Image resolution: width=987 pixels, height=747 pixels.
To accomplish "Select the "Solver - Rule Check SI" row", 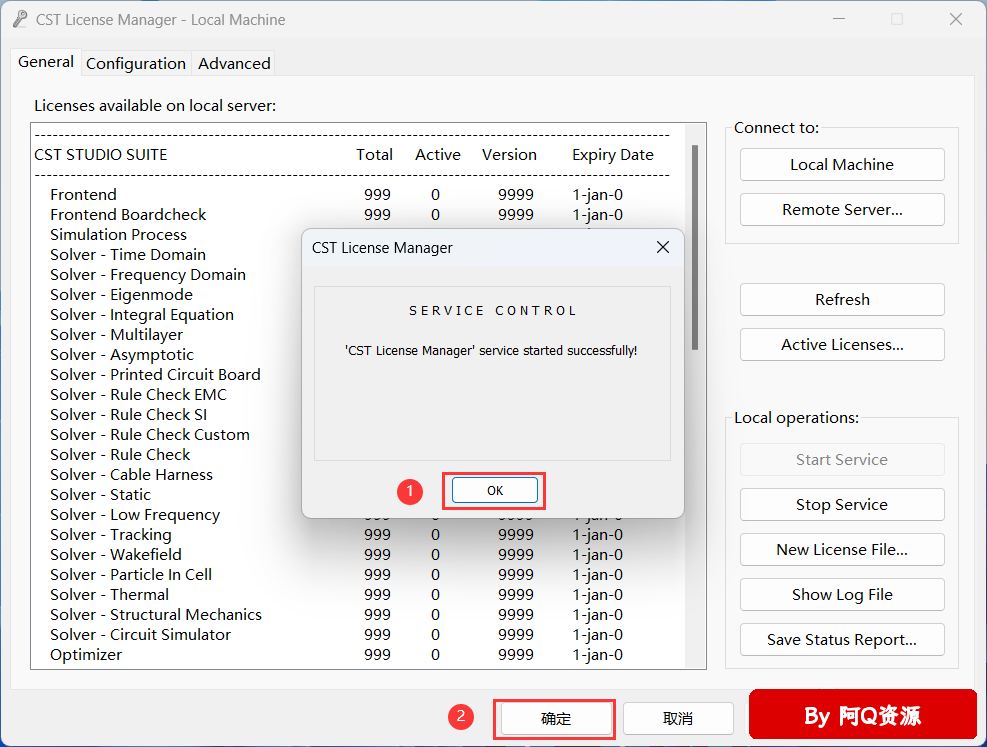I will pos(128,415).
